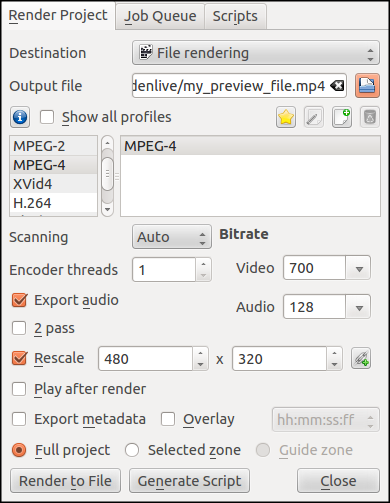Click format list scroll down arrow

pyautogui.click(x=107, y=210)
